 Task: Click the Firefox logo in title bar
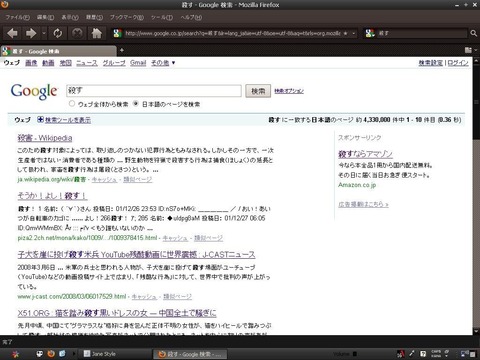[x=5, y=4]
